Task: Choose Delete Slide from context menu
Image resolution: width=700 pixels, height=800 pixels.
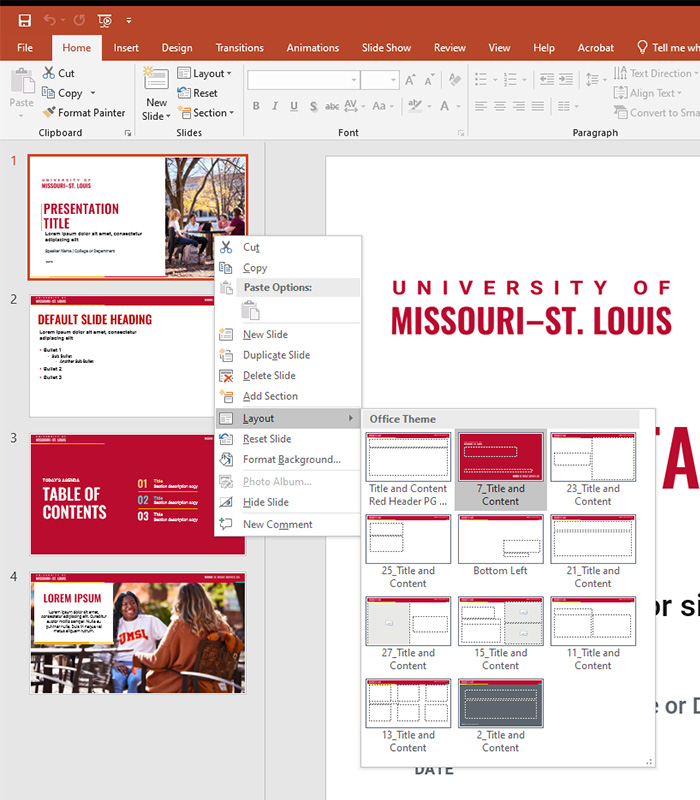Action: [269, 376]
